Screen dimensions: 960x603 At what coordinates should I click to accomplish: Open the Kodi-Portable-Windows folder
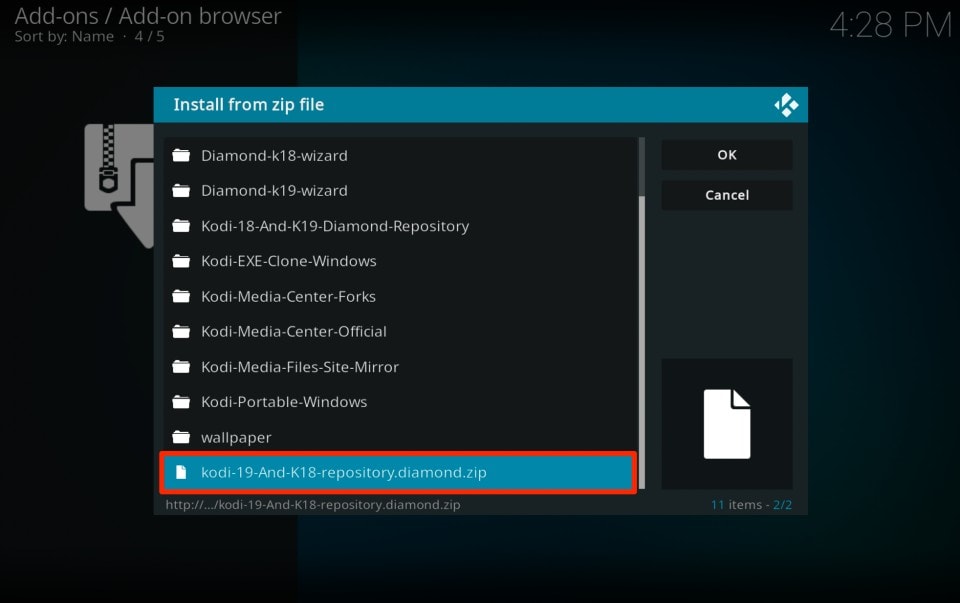click(400, 402)
